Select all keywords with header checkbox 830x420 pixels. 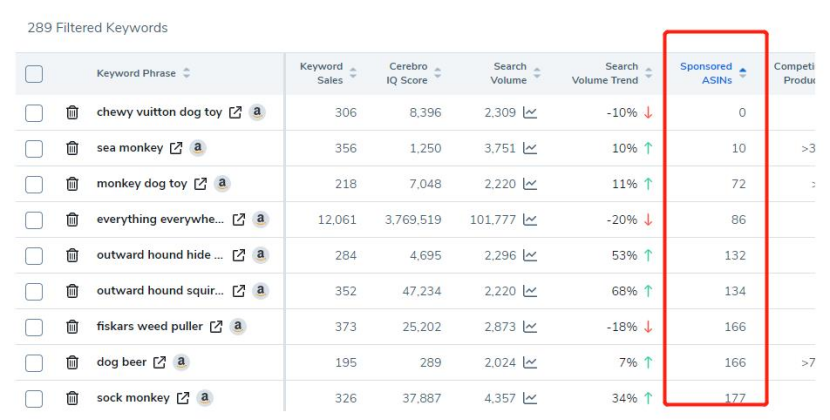[34, 73]
